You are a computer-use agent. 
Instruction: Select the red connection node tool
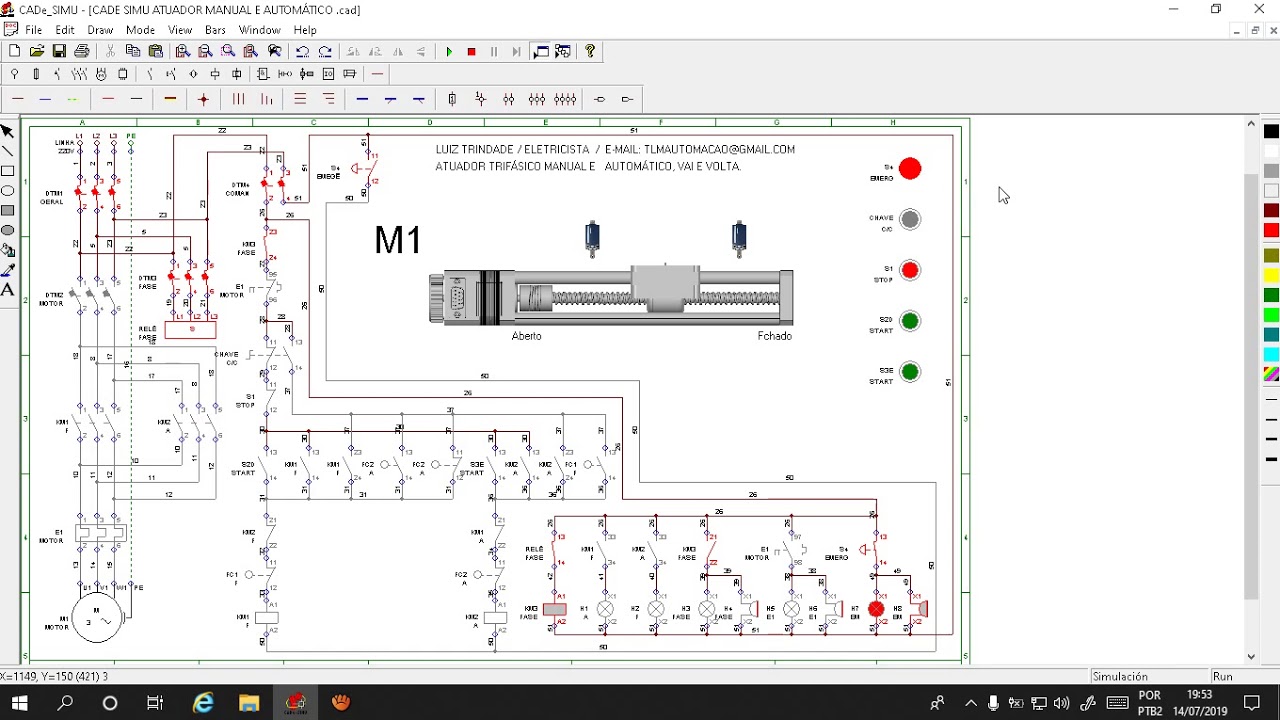tap(204, 99)
